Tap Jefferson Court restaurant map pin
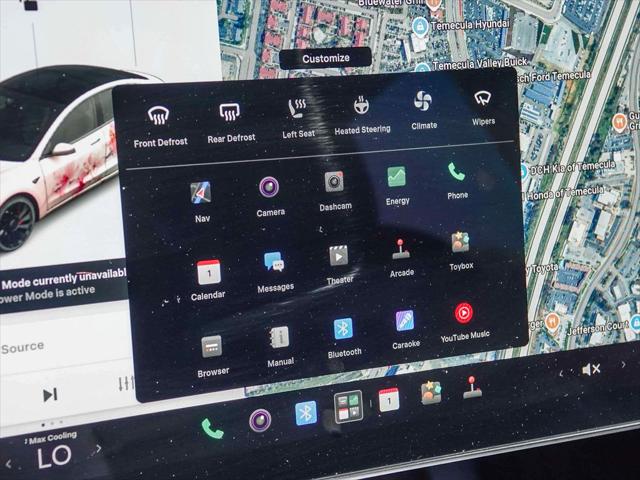The width and height of the screenshot is (640, 480). pos(552,321)
